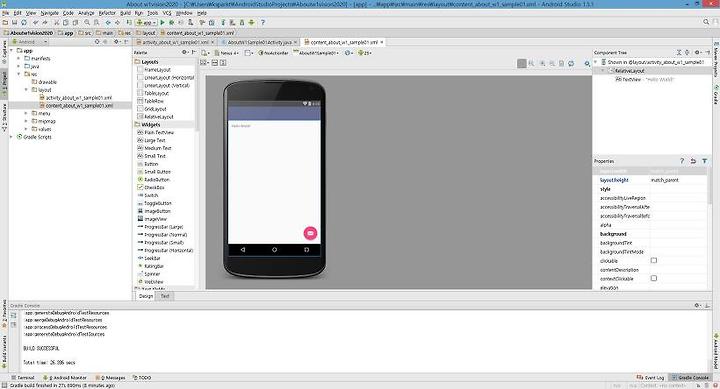Click the Save All toolbar icon
Screen dimensions: 720x389
point(15,23)
